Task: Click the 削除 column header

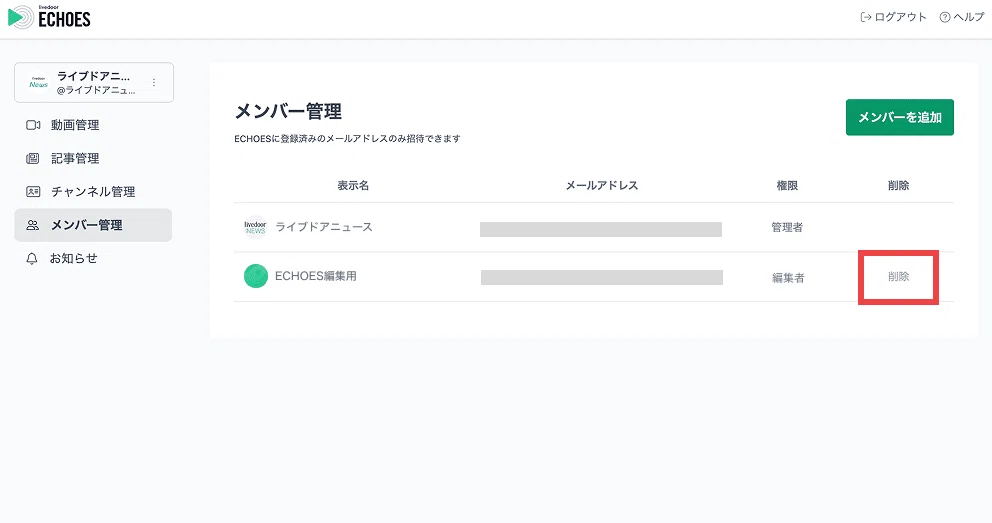Action: pos(898,185)
